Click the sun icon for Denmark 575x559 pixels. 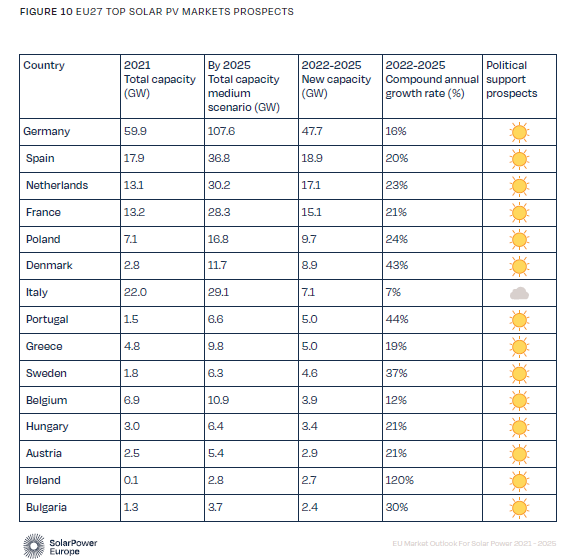519,267
